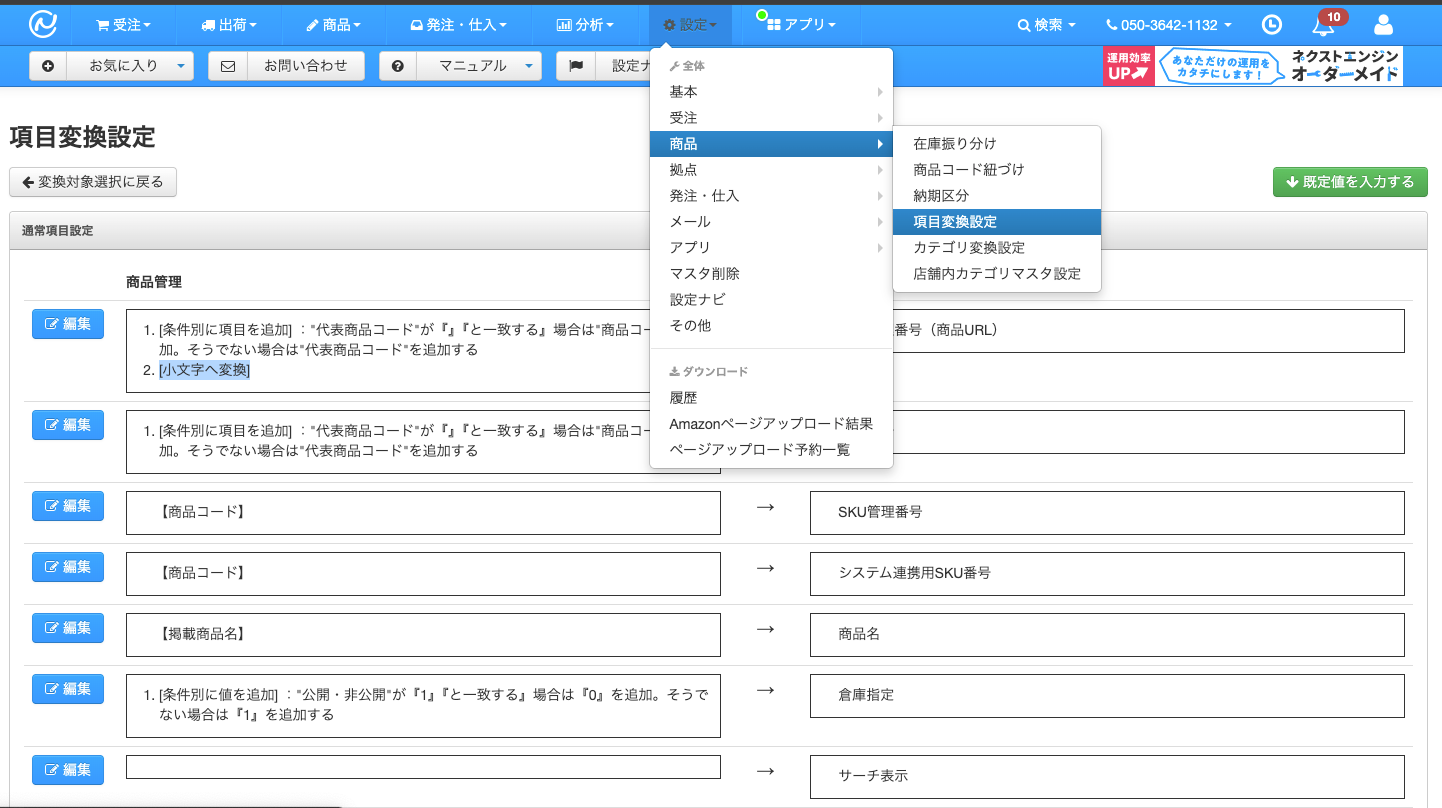The image size is (1442, 808).
Task: Expand the 発注・仕入 submenu chevron in settings menu
Action: coord(880,195)
